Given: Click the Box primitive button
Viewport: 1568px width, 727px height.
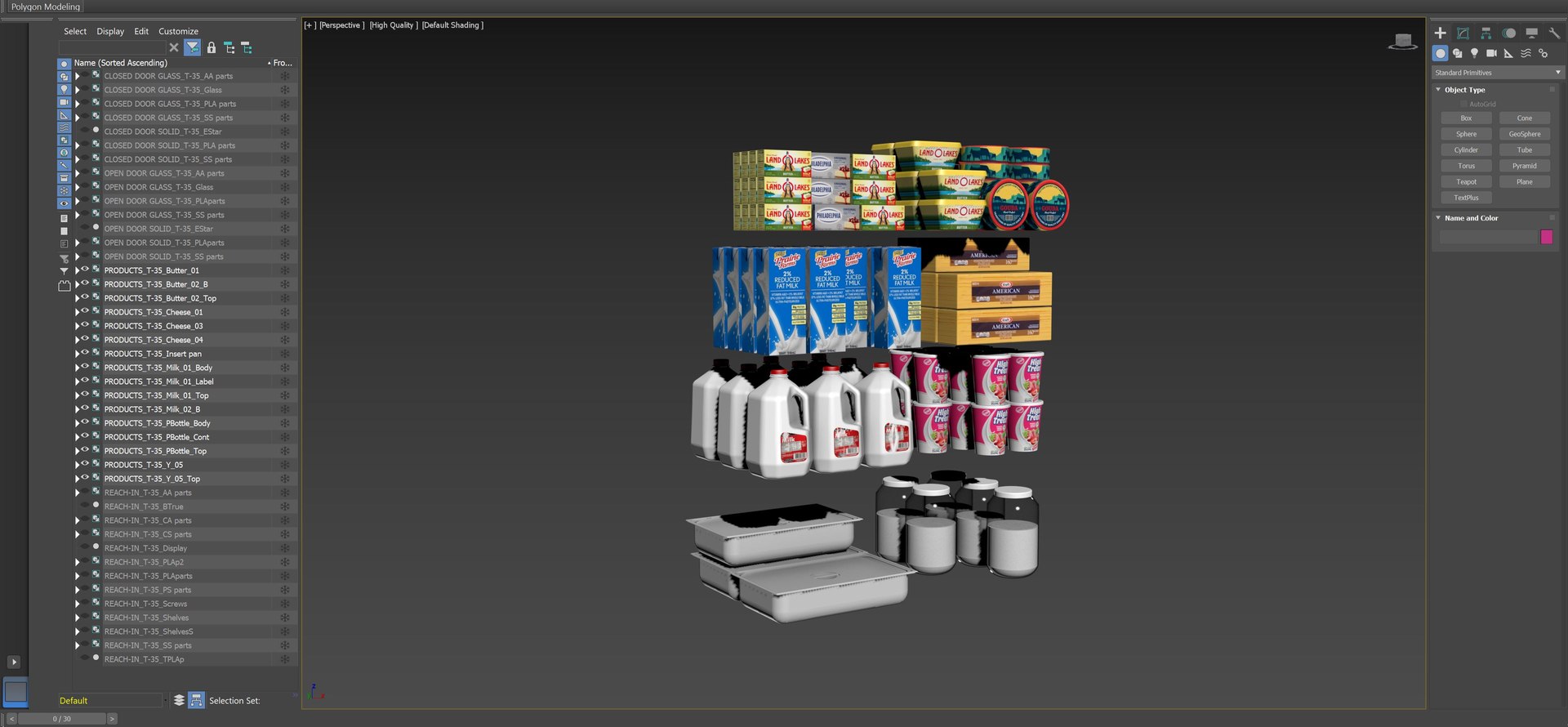Looking at the screenshot, I should click(x=1466, y=118).
